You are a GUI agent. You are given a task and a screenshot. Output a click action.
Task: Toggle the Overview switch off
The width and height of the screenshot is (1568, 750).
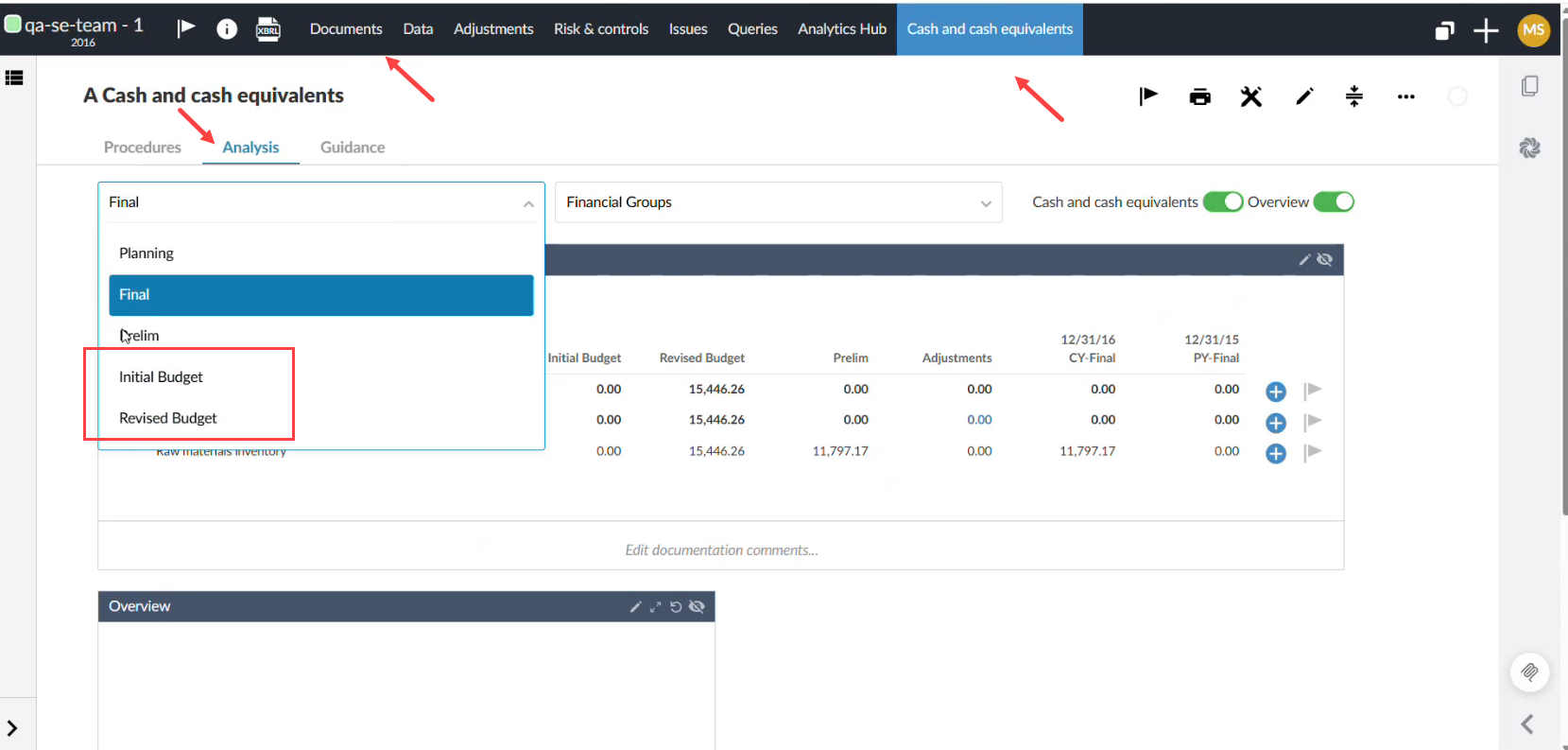[1334, 201]
